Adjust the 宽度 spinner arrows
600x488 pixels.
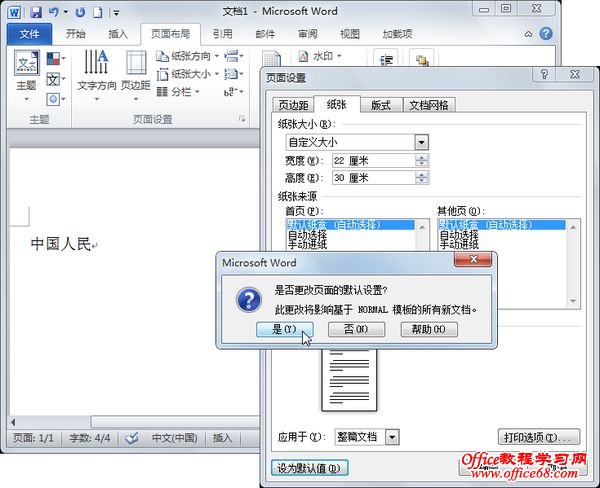point(422,160)
